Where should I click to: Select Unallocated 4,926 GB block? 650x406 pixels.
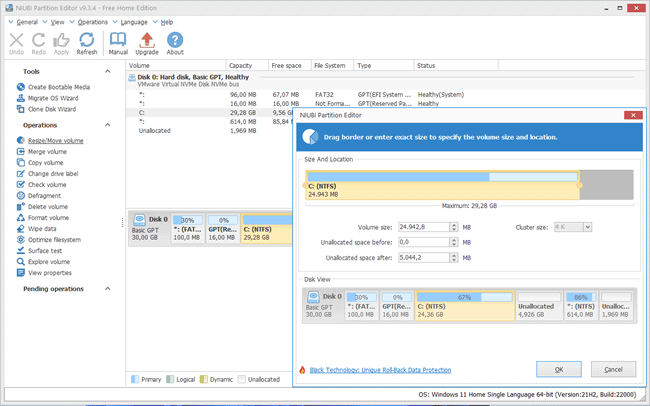tap(539, 305)
